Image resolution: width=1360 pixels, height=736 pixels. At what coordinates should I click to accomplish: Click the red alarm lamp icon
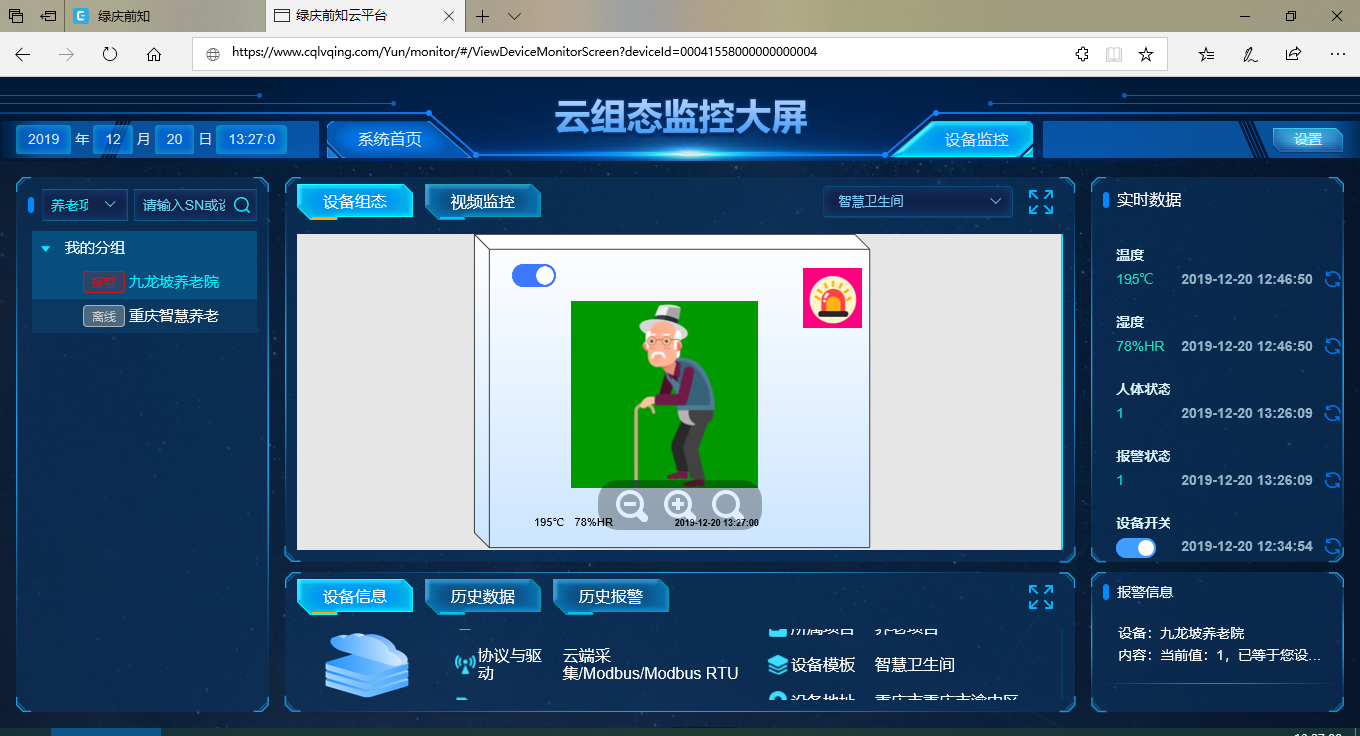832,297
